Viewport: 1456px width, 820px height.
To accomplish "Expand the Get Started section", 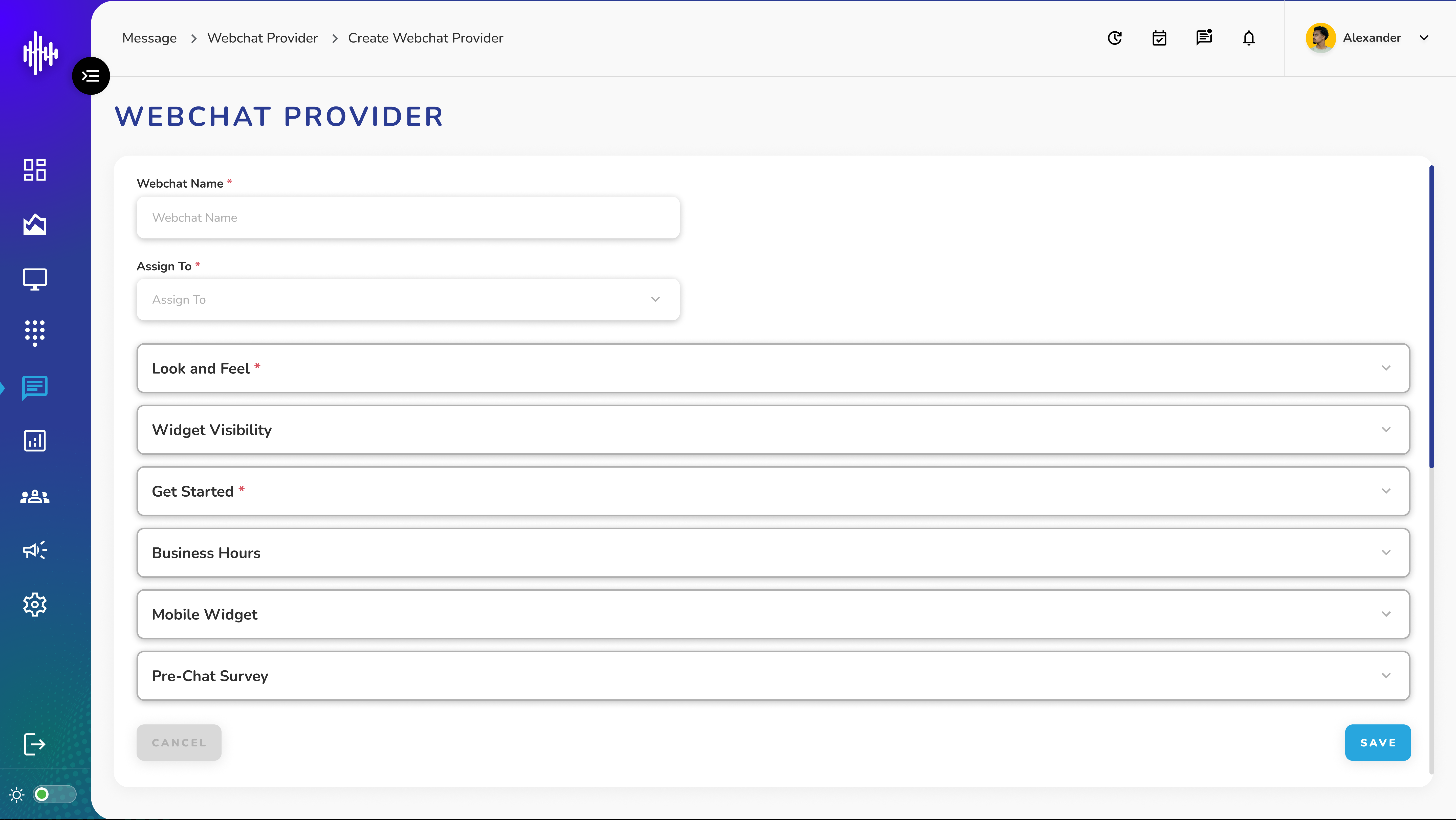I will 773,491.
